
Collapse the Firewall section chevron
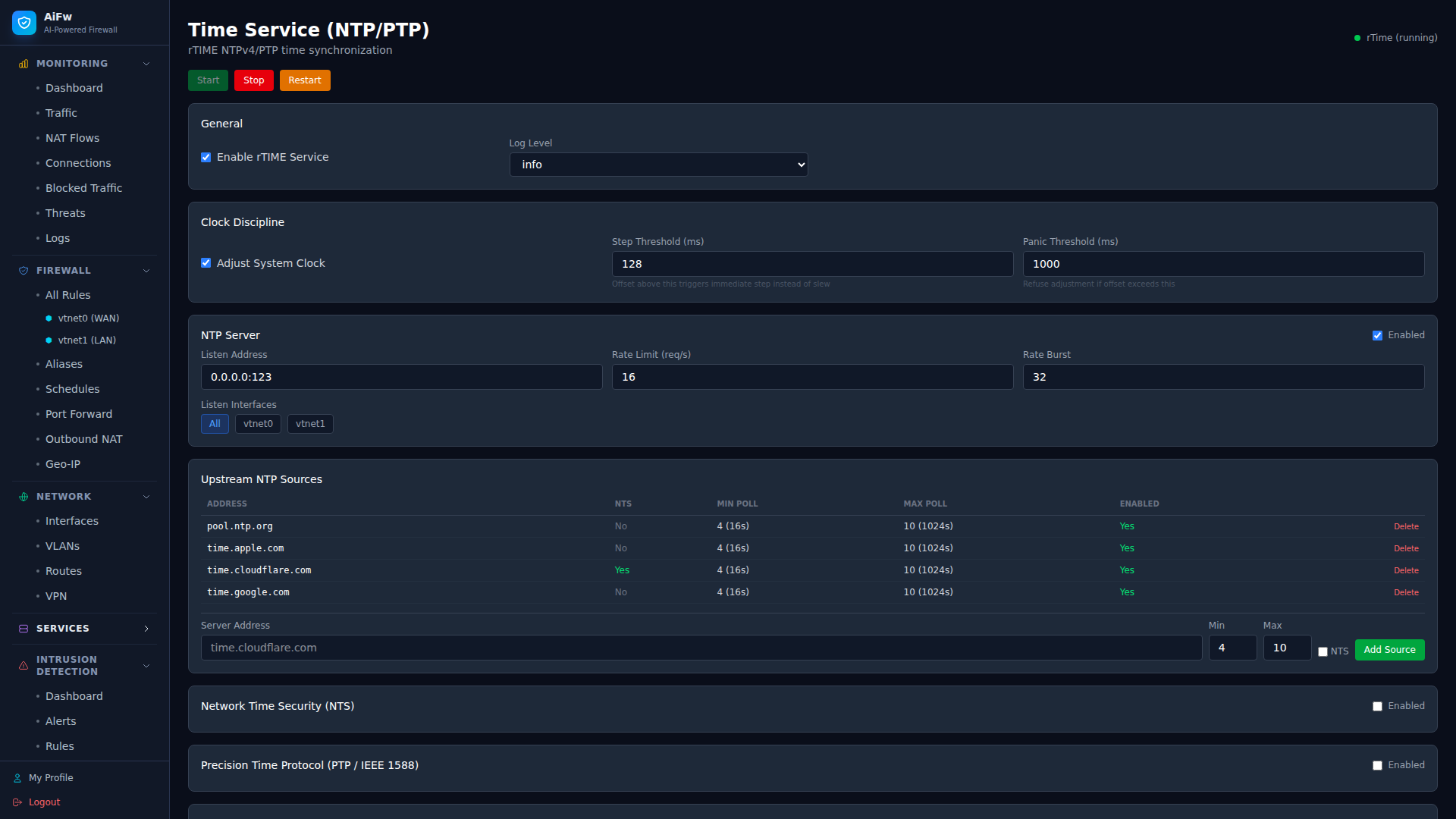(146, 271)
